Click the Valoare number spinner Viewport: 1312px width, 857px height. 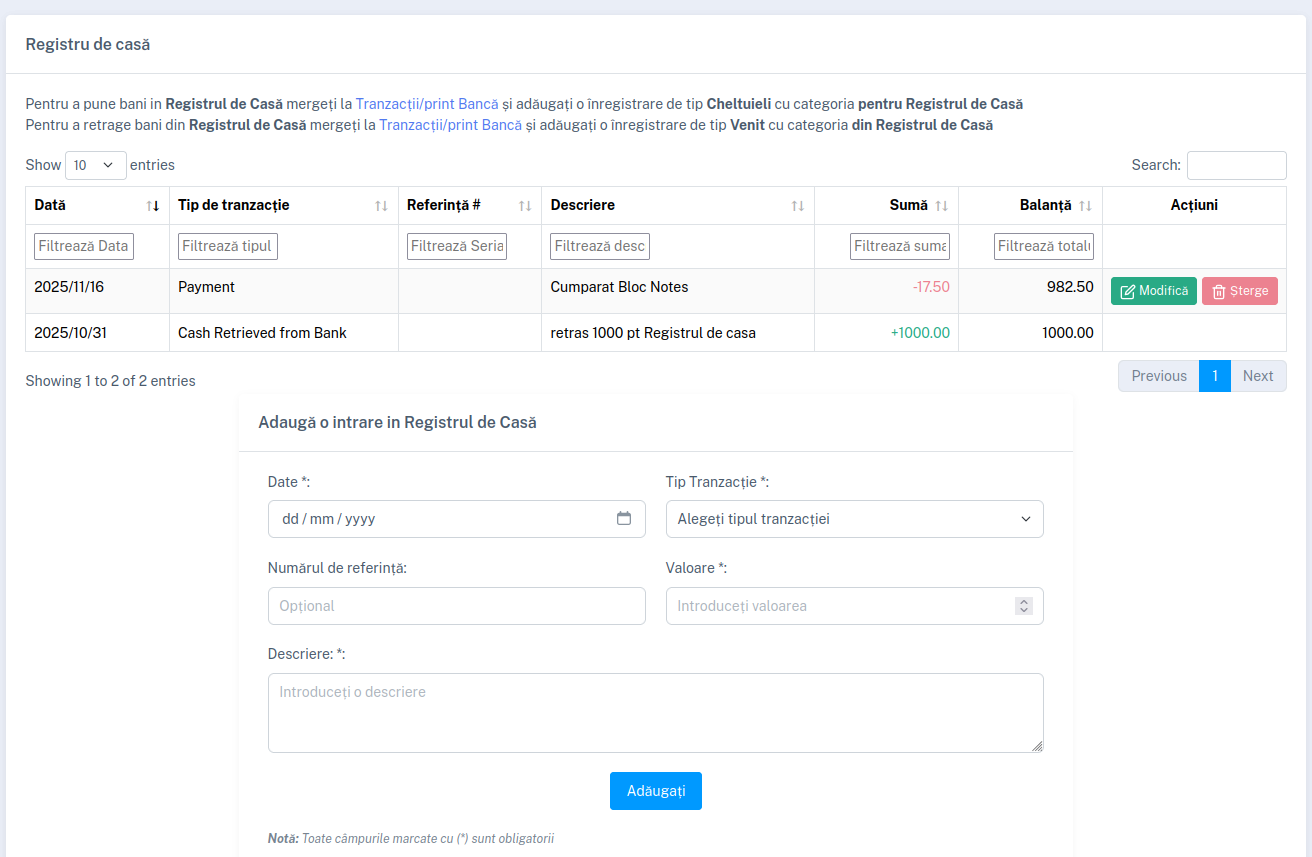[x=1023, y=606]
